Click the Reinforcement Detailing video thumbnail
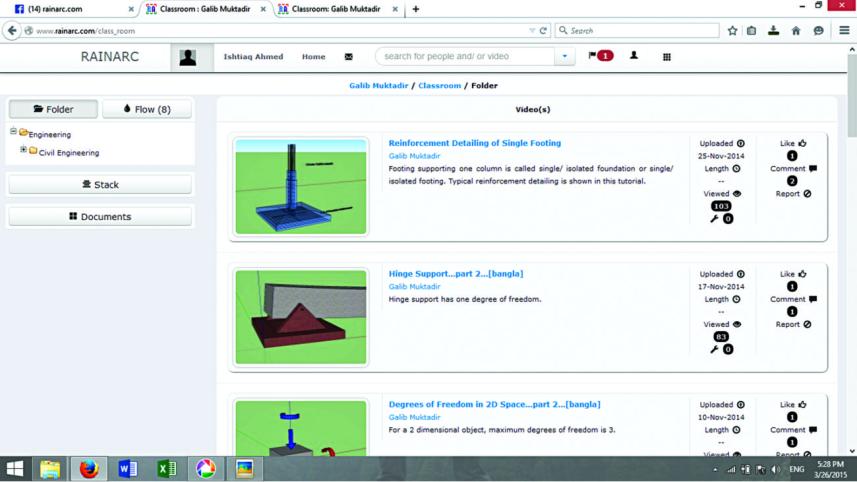The image size is (857, 482). click(x=300, y=187)
